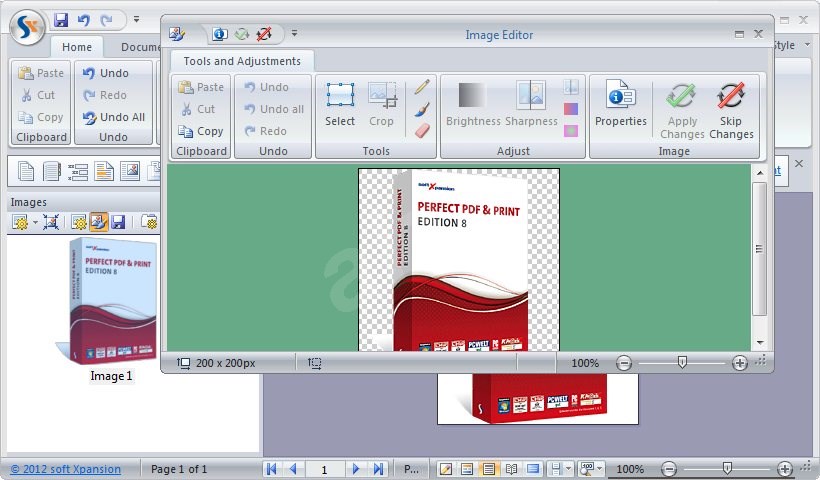The height and width of the screenshot is (480, 820).
Task: Click zoom in plus in Image Editor status bar
Action: pos(739,363)
